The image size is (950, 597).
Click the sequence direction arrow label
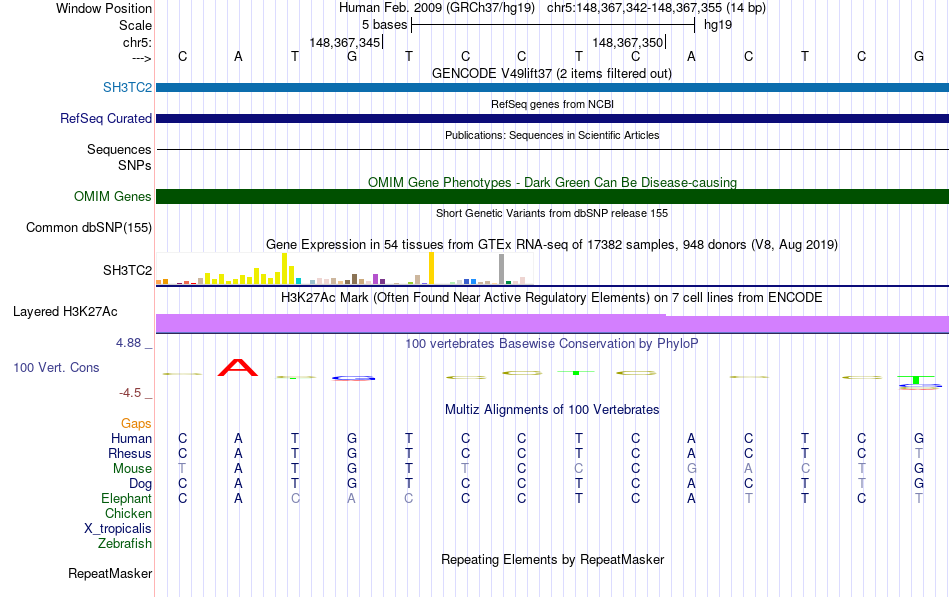[x=141, y=58]
